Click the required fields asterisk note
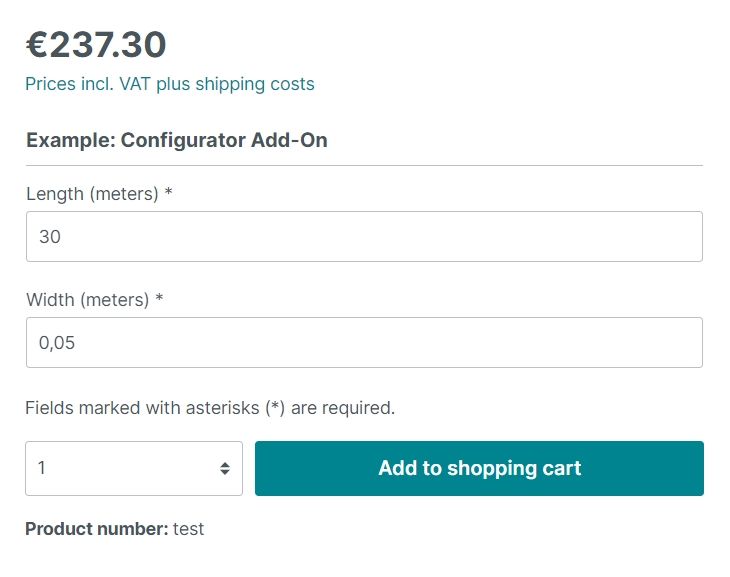 [210, 408]
